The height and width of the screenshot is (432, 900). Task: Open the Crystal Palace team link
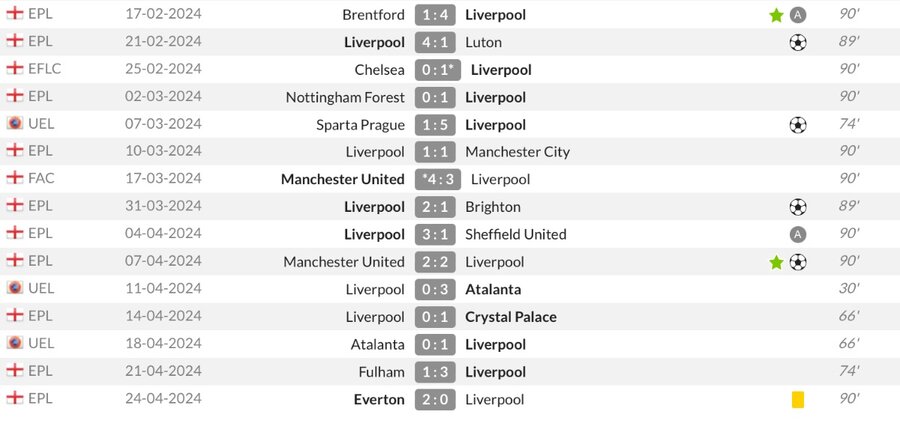(x=511, y=317)
